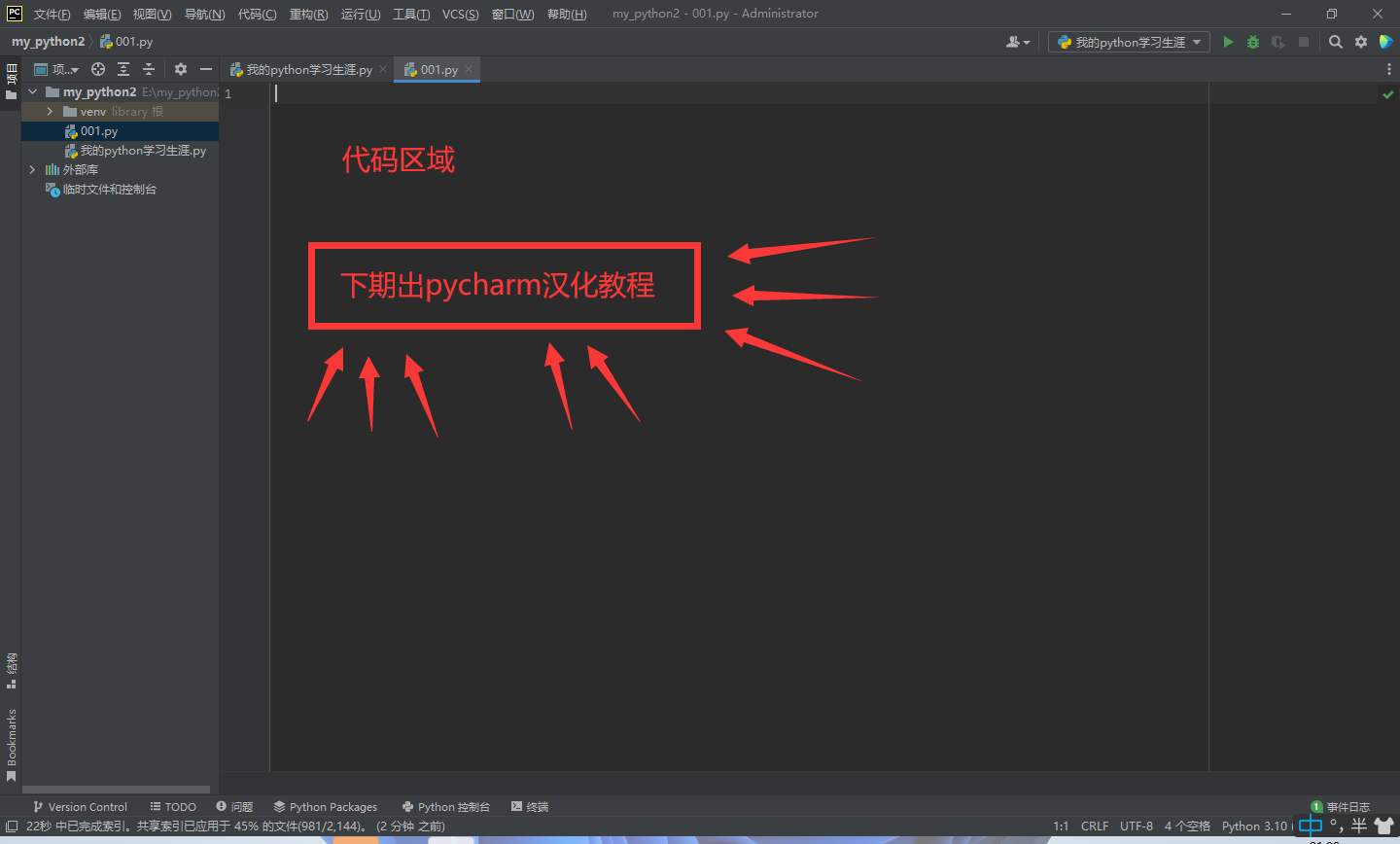The image size is (1400, 844).
Task: Open the 导航(N) menu
Action: (x=204, y=14)
